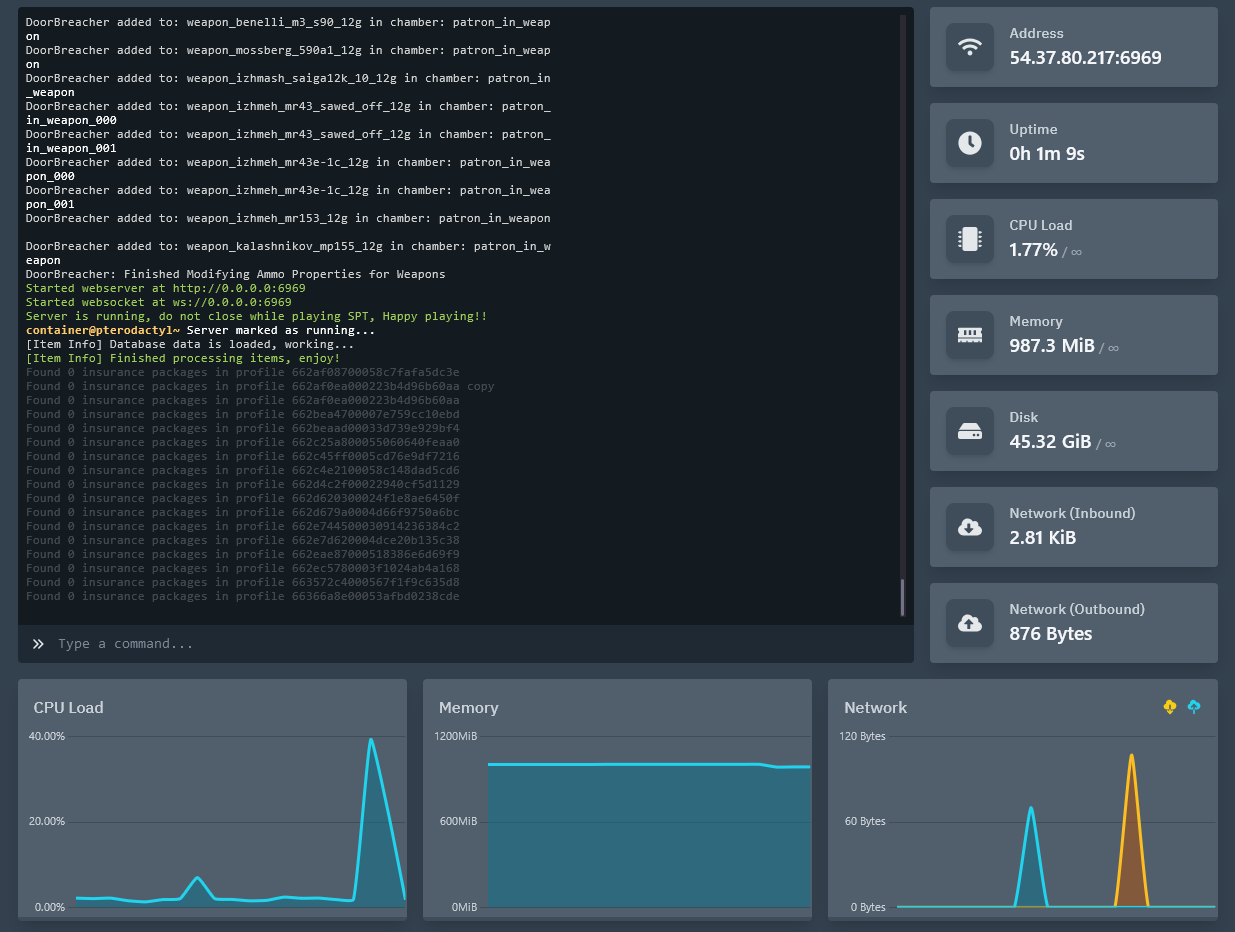Click the "Started webserver at http://0.0.0.0:6969" log line
Image resolution: width=1235 pixels, height=932 pixels.
[165, 288]
